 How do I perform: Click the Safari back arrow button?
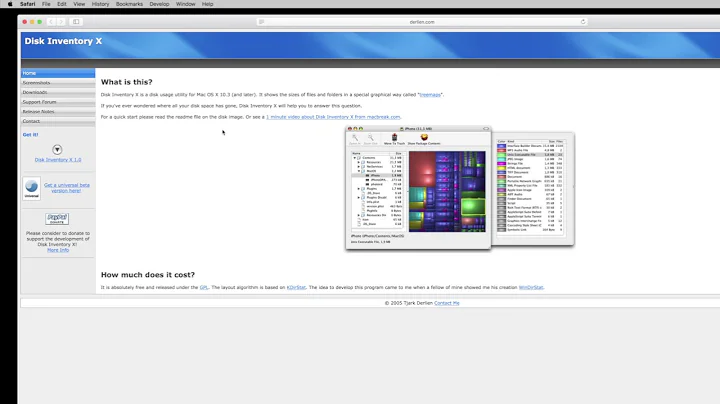pos(51,22)
